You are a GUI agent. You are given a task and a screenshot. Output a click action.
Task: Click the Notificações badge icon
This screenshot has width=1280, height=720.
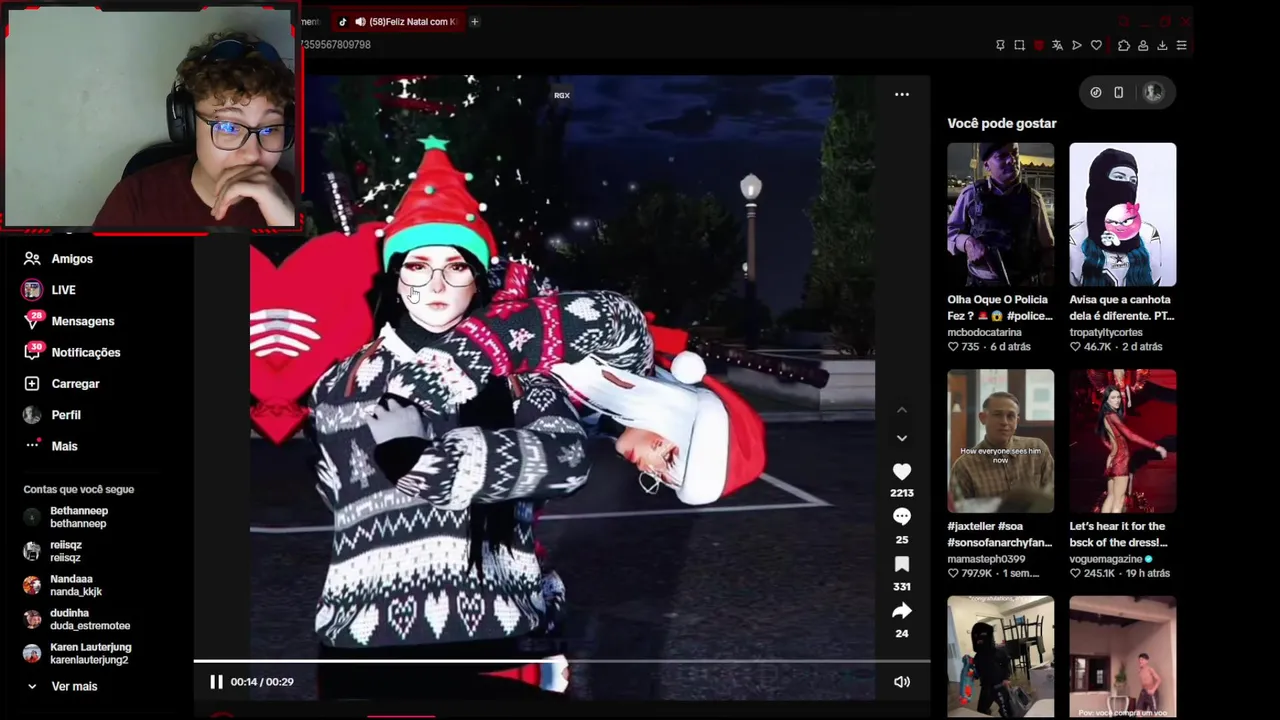tap(32, 352)
